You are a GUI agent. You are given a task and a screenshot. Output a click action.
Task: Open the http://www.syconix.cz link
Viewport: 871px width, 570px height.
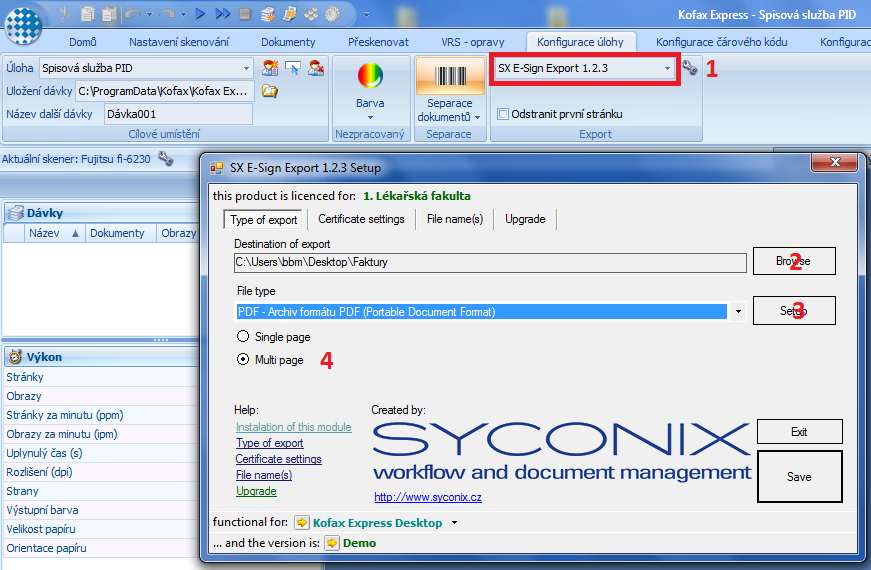pos(428,497)
